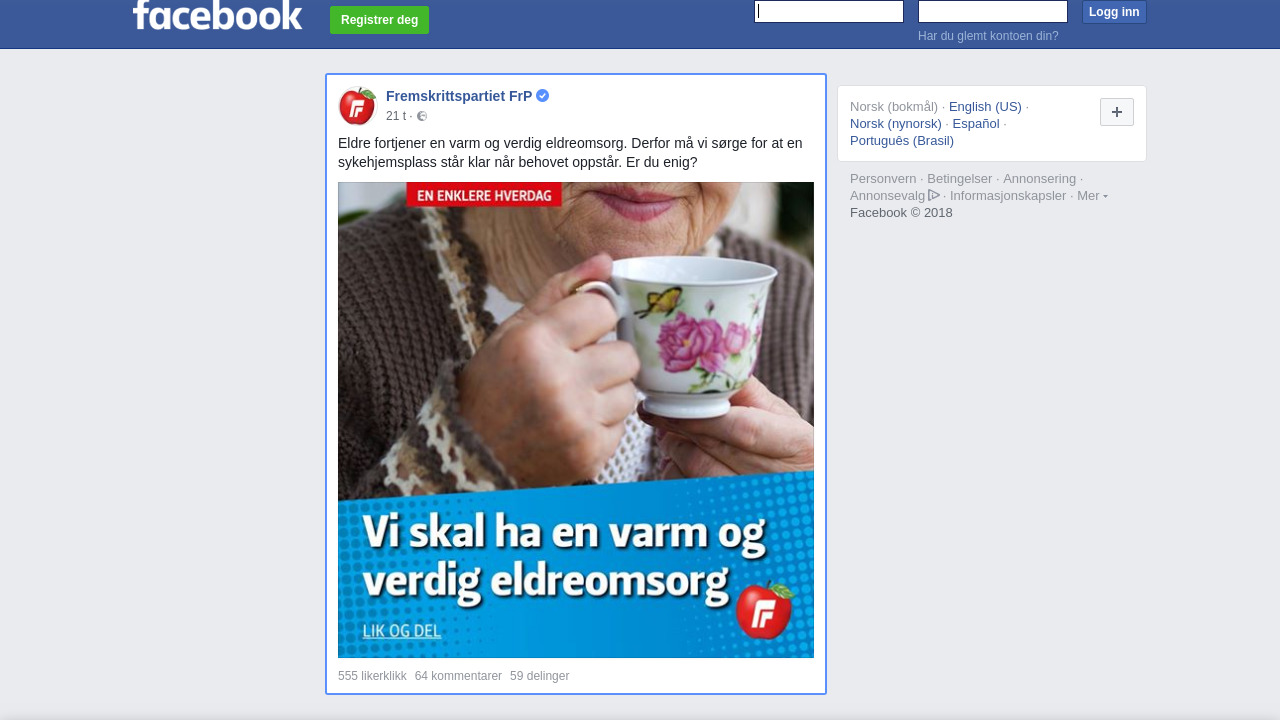Expand the Mer dropdown in footer
The width and height of the screenshot is (1280, 720).
pos(1092,195)
